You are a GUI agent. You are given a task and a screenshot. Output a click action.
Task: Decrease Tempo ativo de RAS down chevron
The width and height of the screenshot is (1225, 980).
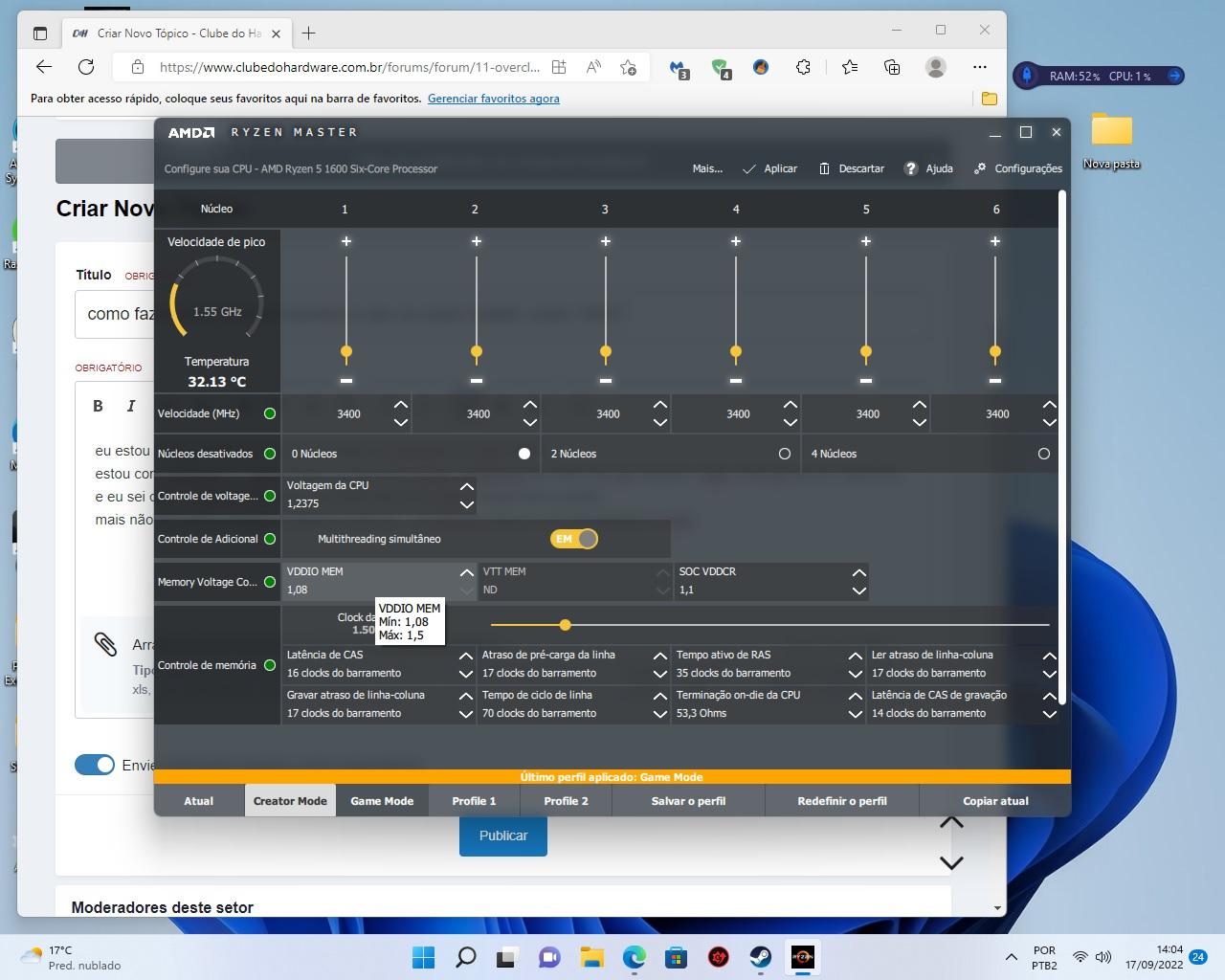(855, 674)
